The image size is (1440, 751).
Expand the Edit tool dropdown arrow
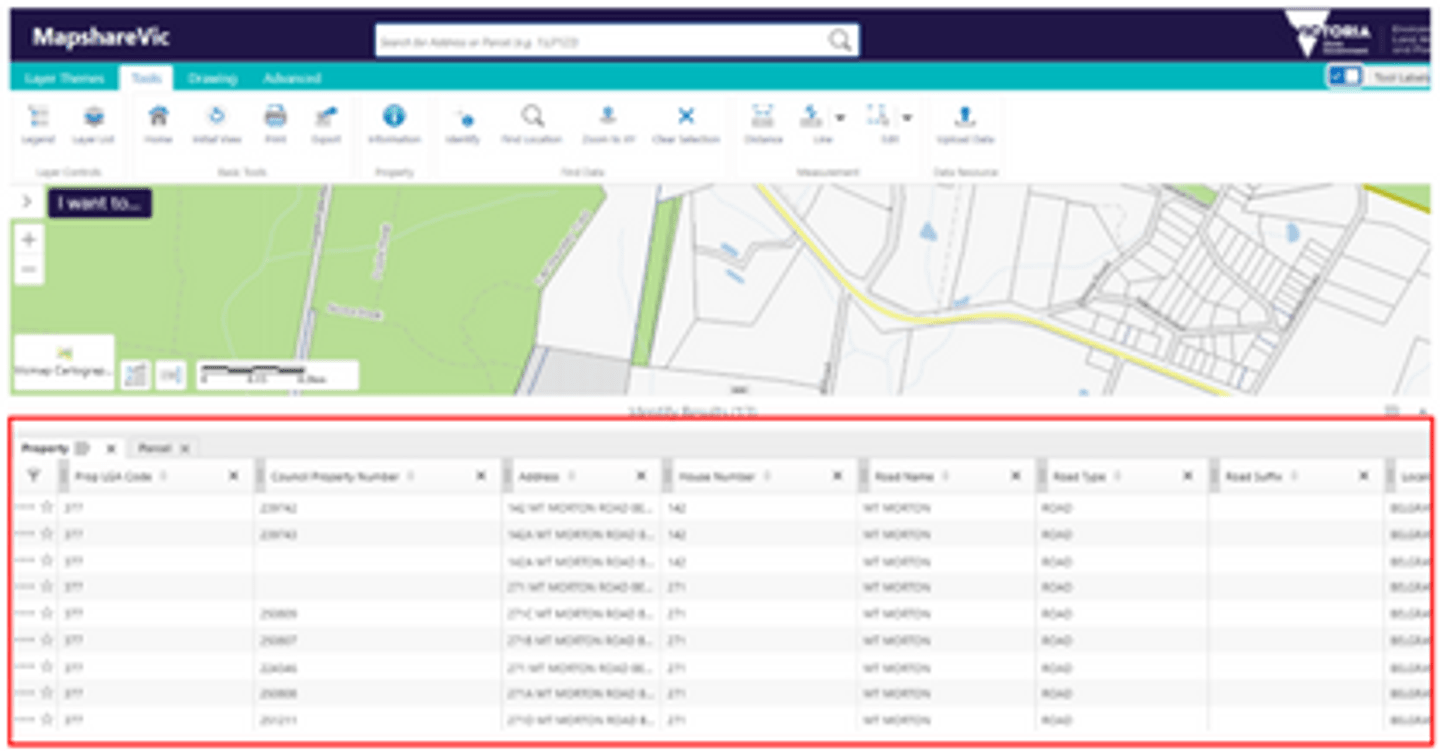click(x=907, y=117)
